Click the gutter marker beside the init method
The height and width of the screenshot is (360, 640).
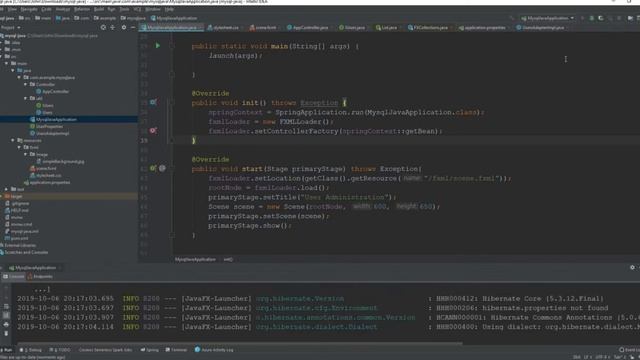[153, 102]
